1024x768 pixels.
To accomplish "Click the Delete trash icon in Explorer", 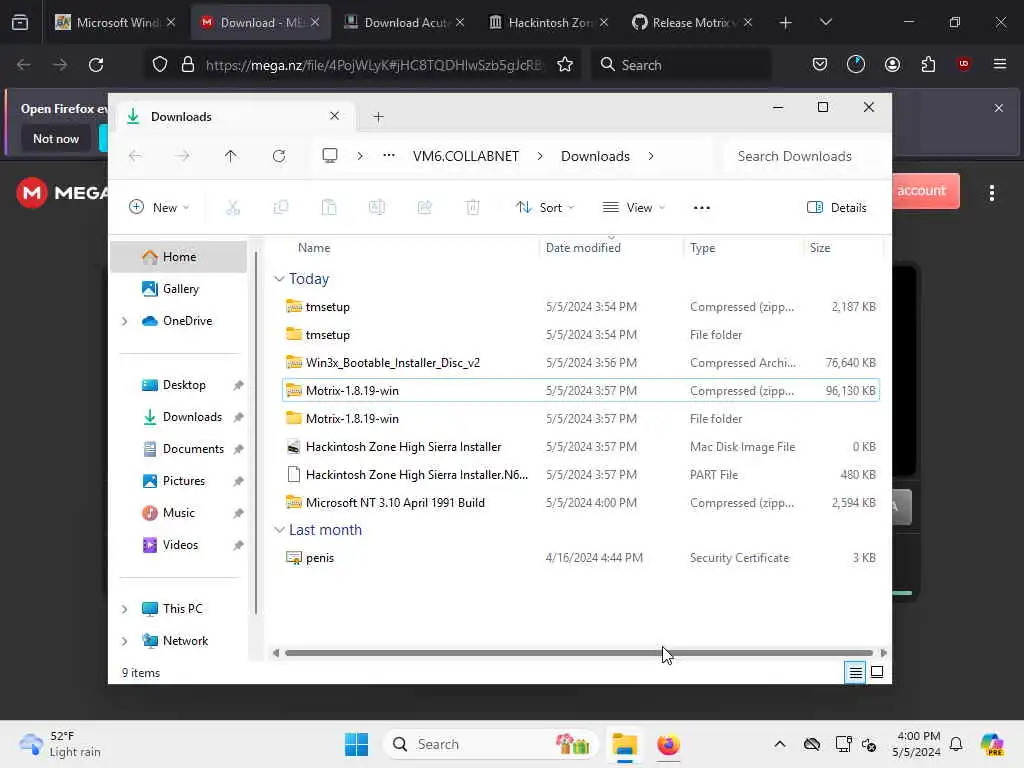I will click(473, 208).
